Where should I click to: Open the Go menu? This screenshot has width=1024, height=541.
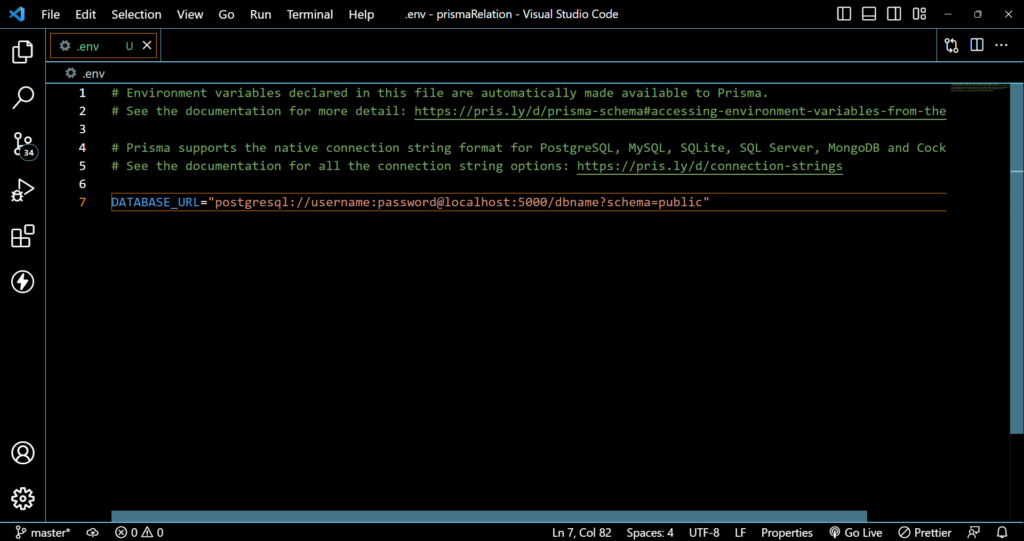coord(227,14)
